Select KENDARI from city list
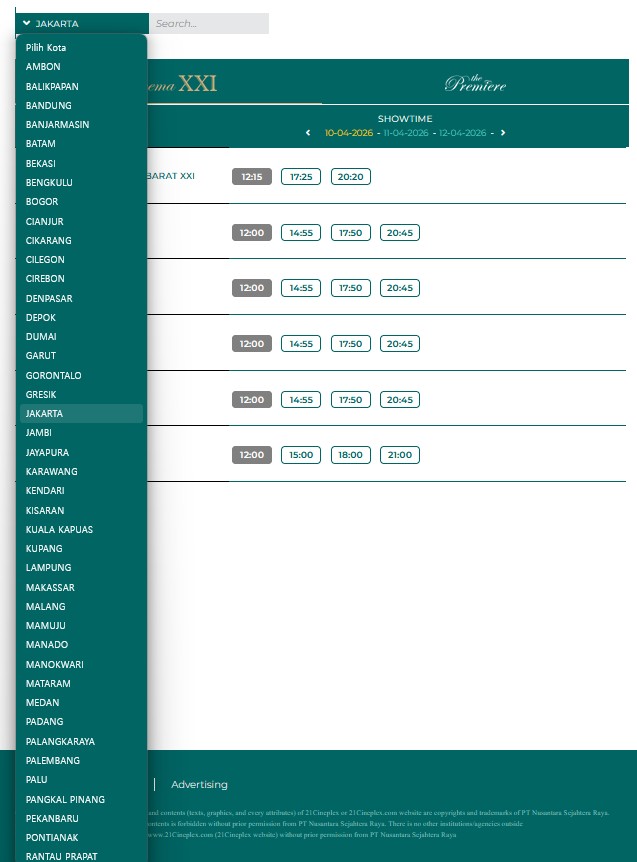This screenshot has width=637, height=862. (81, 490)
